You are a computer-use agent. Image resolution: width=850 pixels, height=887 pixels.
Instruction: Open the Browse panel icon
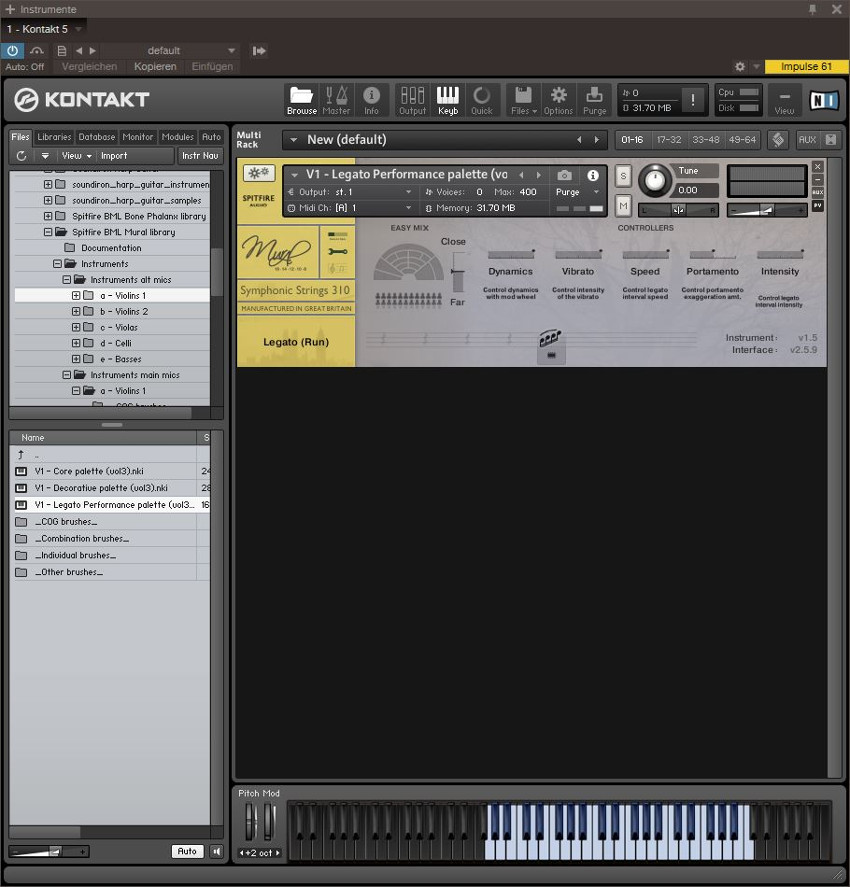tap(301, 100)
